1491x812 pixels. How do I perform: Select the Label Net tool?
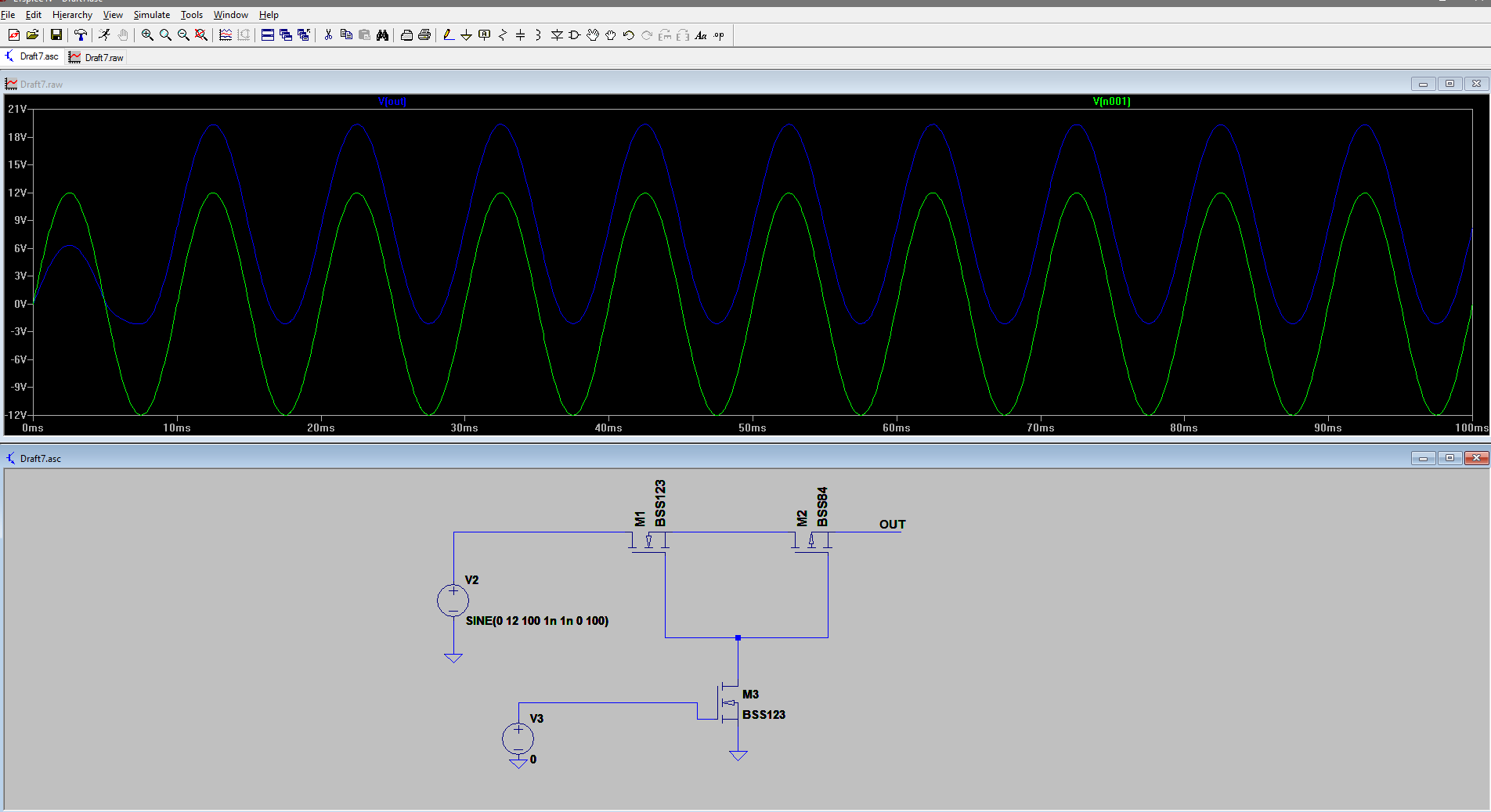[x=484, y=34]
